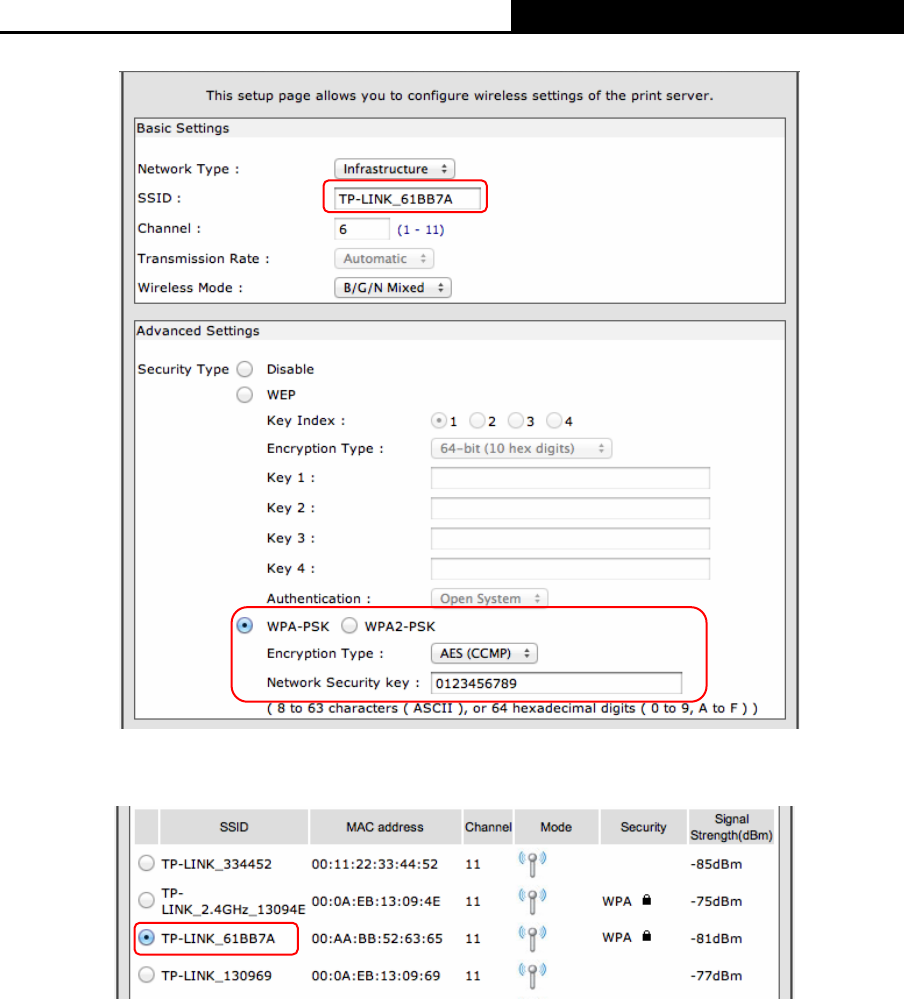Click the -85dBm signal strength value

(716, 865)
